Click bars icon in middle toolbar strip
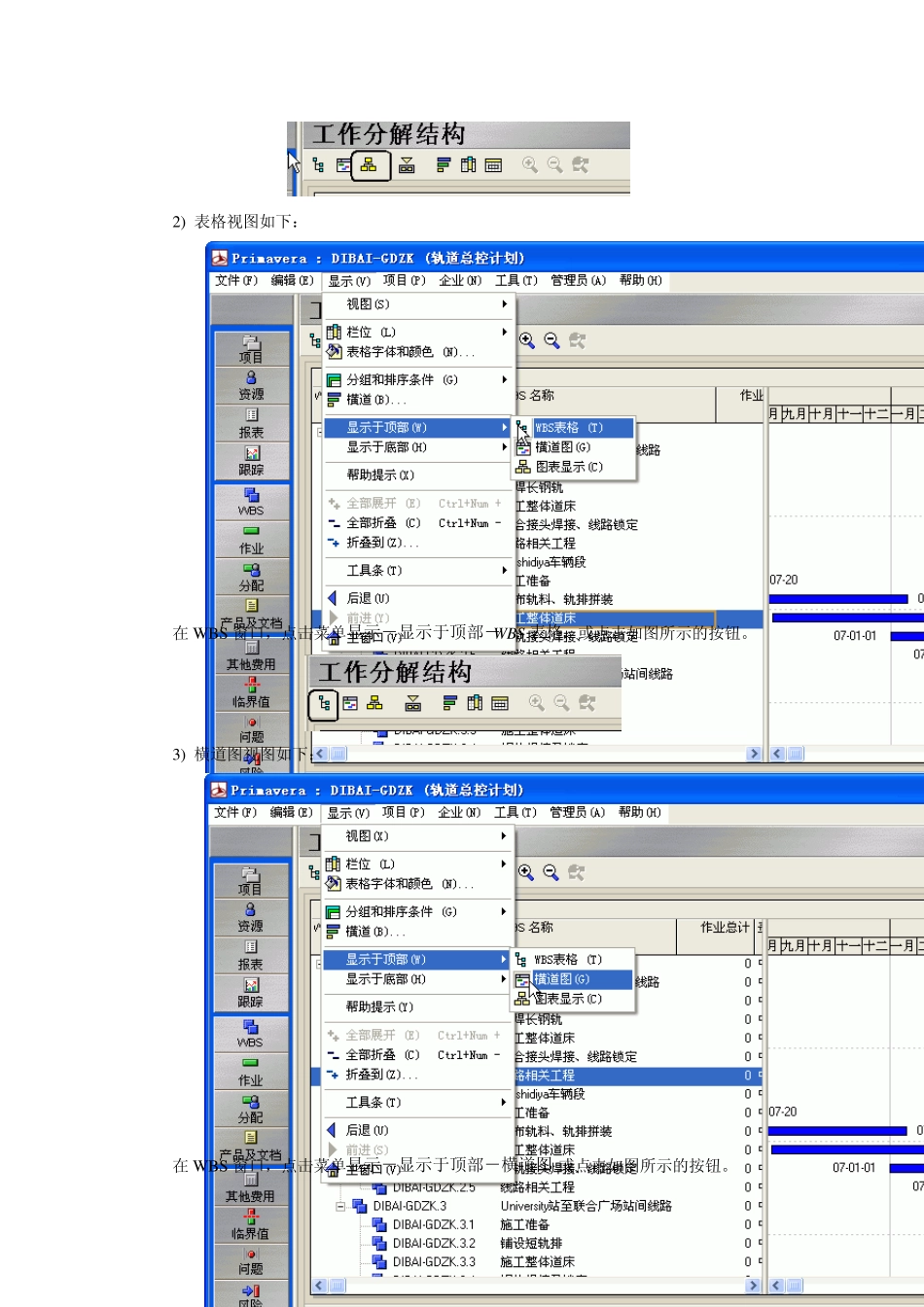924x1307 pixels. tap(450, 703)
